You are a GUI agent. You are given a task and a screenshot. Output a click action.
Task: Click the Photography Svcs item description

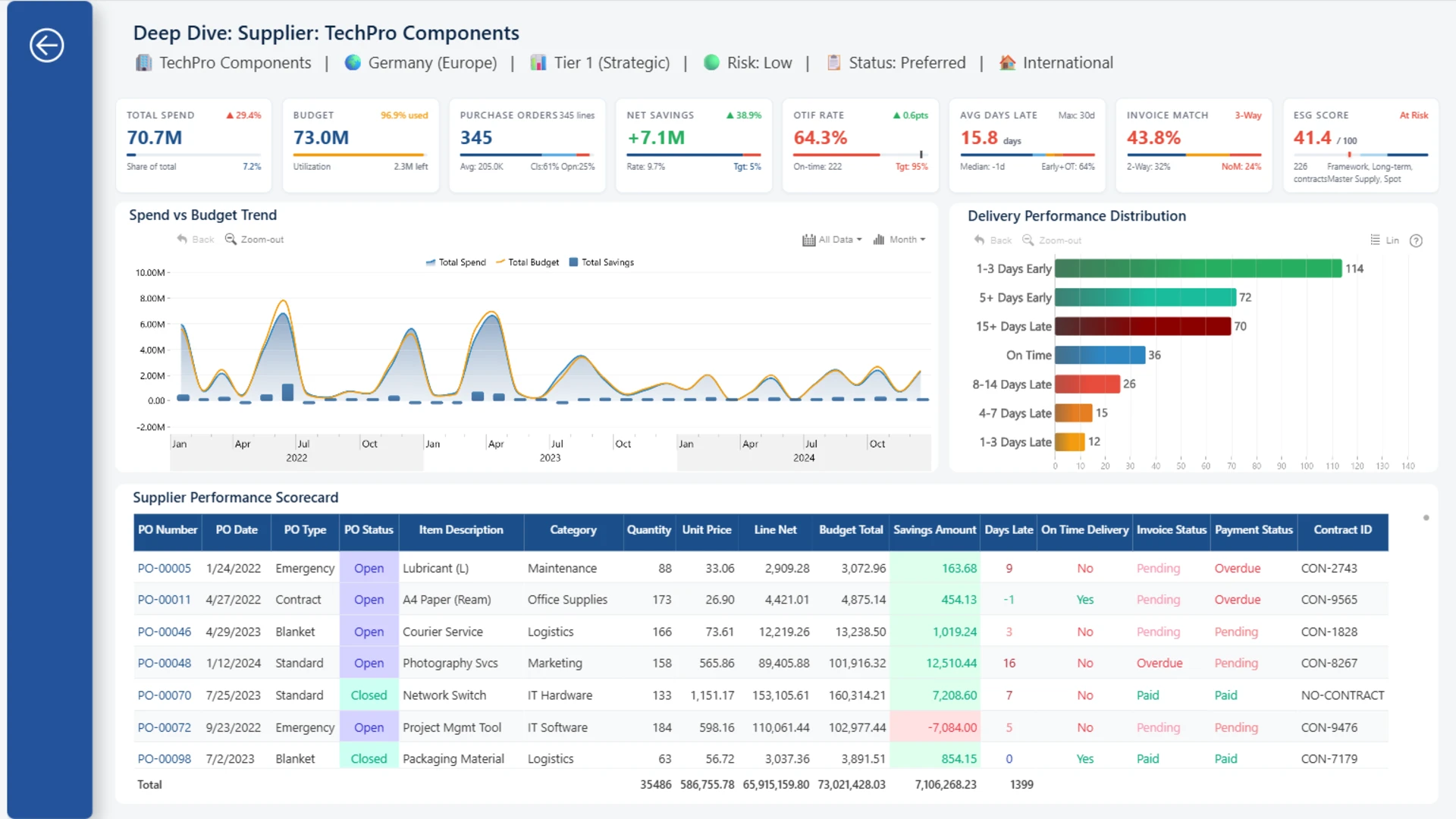pos(450,664)
